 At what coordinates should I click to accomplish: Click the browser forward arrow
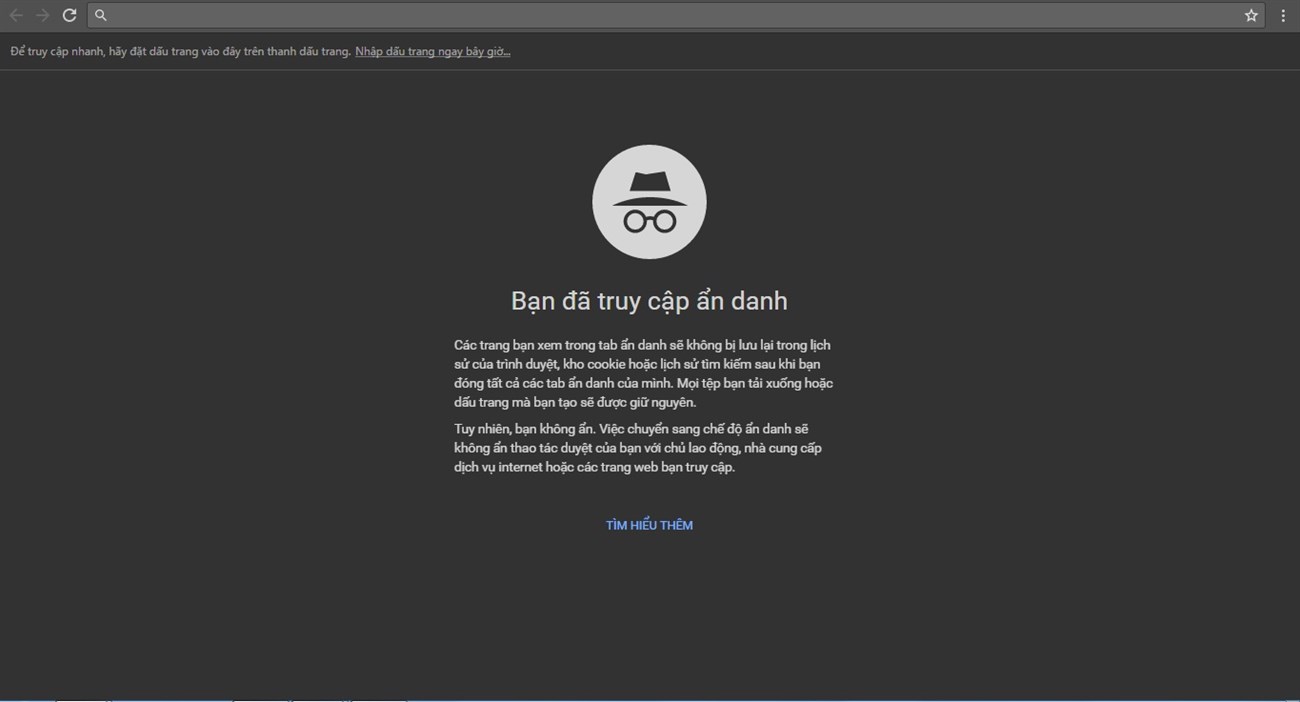click(x=43, y=15)
